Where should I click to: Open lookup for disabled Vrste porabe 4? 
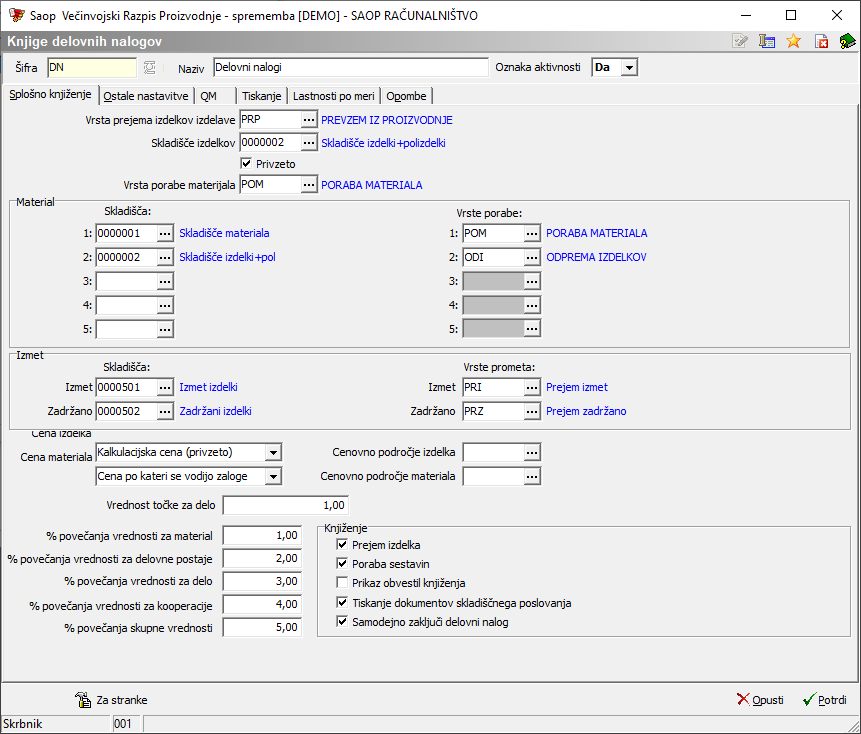coord(532,305)
